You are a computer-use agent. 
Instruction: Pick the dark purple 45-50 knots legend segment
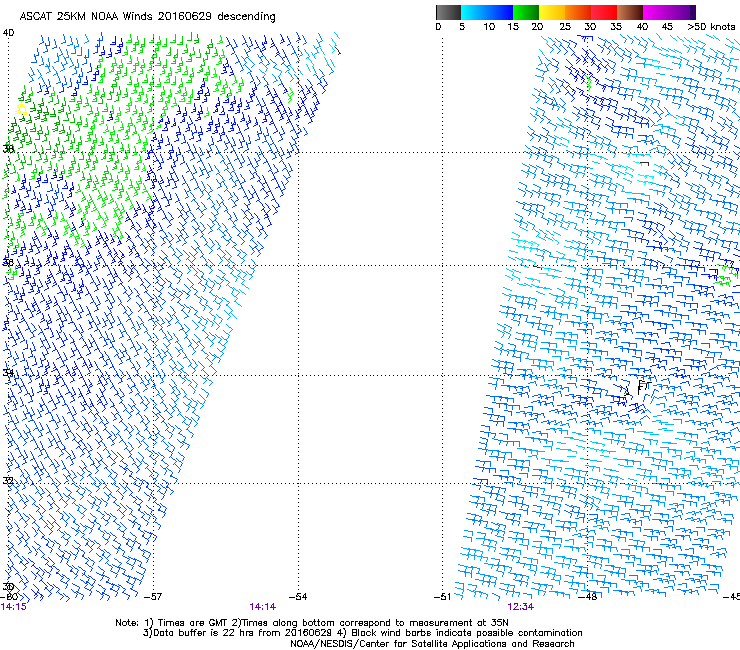click(x=682, y=12)
